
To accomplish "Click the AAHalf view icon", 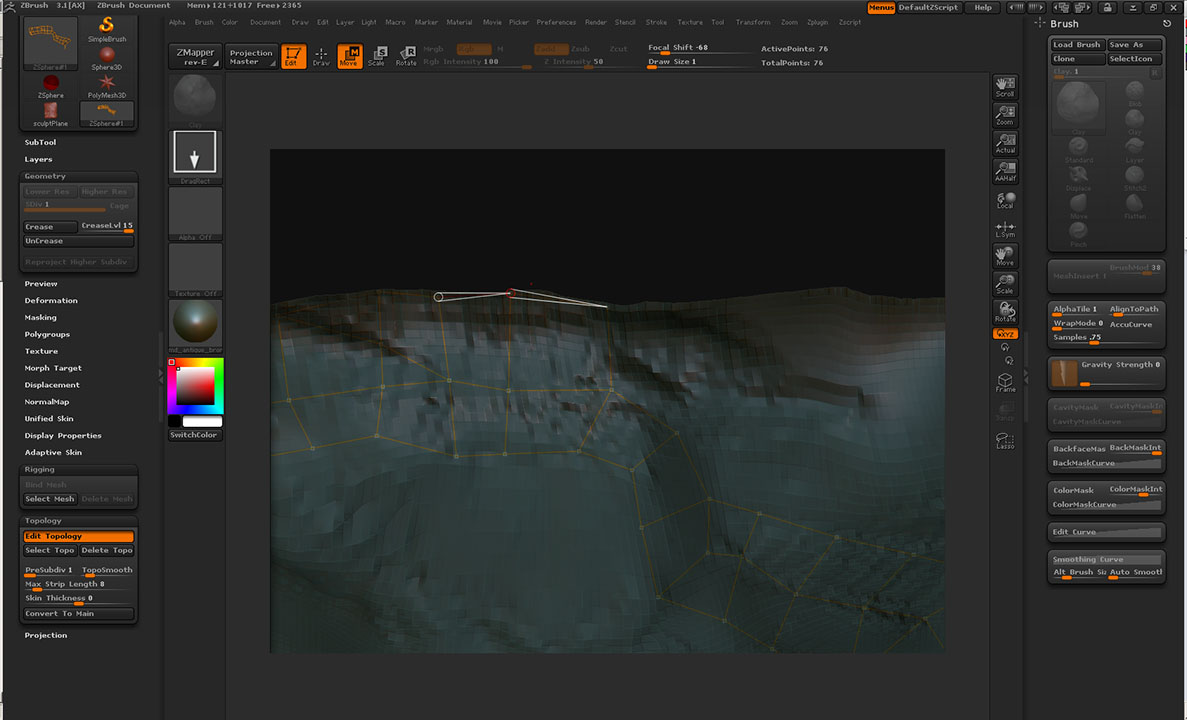I will click(x=1005, y=172).
